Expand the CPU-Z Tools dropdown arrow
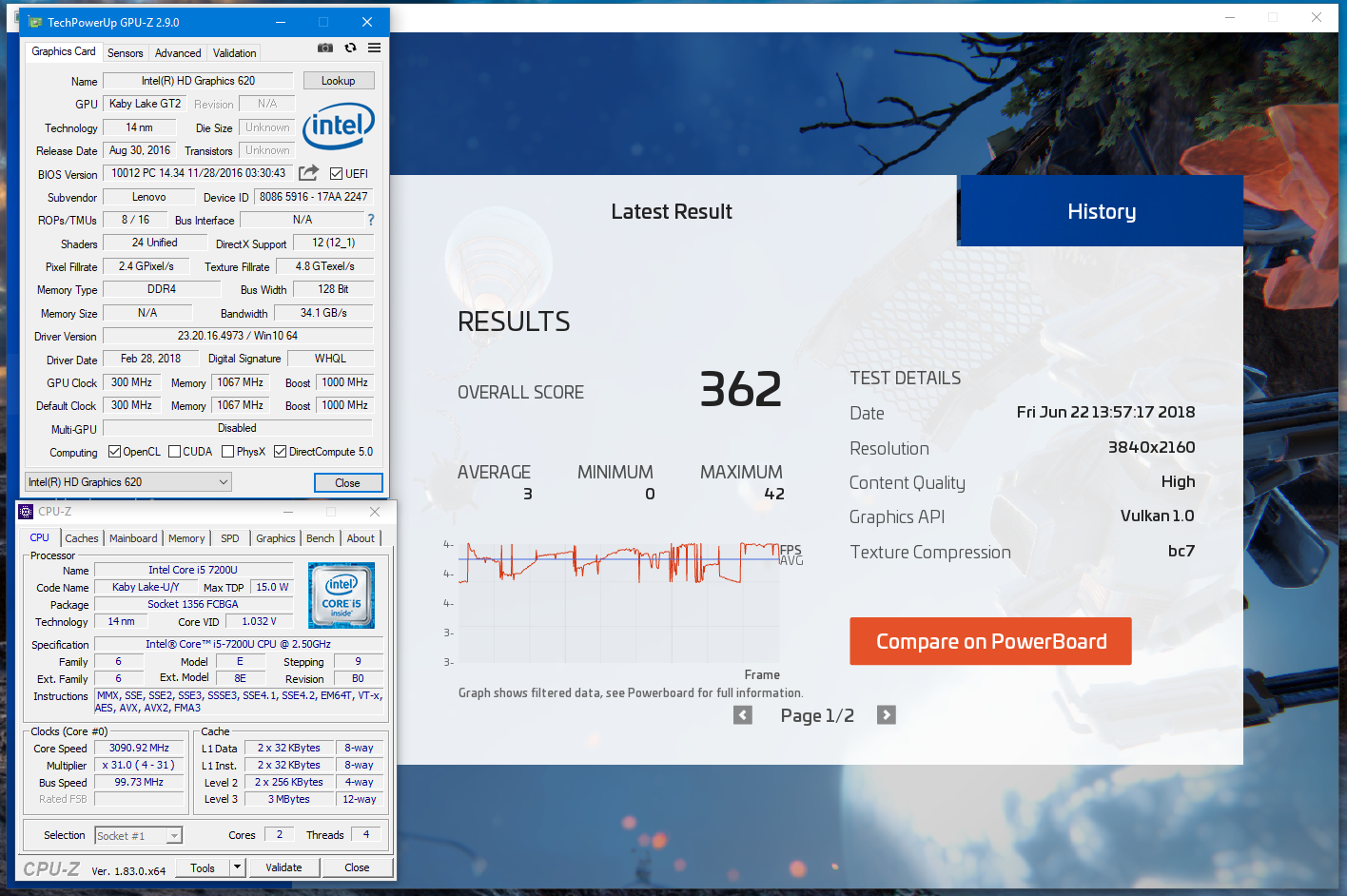1347x896 pixels. (x=238, y=867)
